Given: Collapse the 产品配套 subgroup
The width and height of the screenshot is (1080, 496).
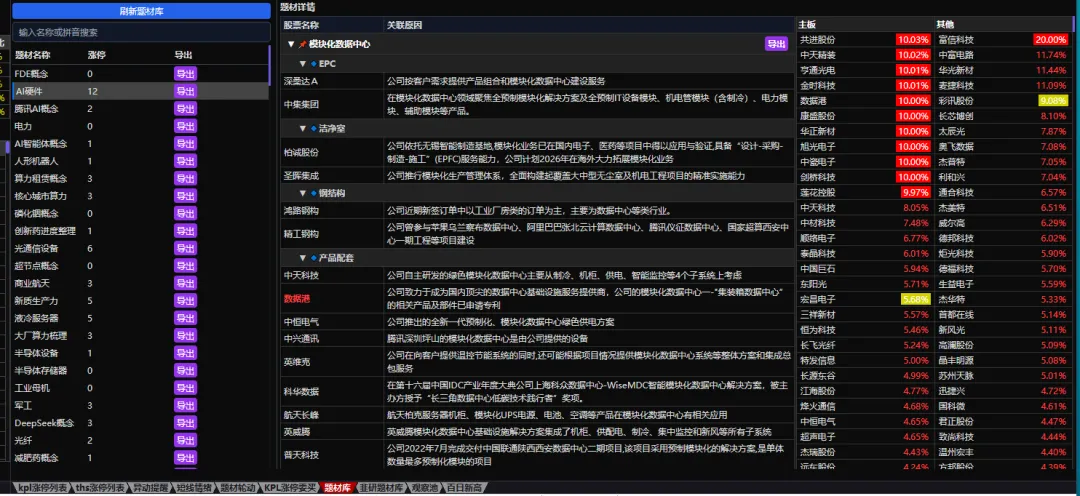Looking at the screenshot, I should point(302,258).
